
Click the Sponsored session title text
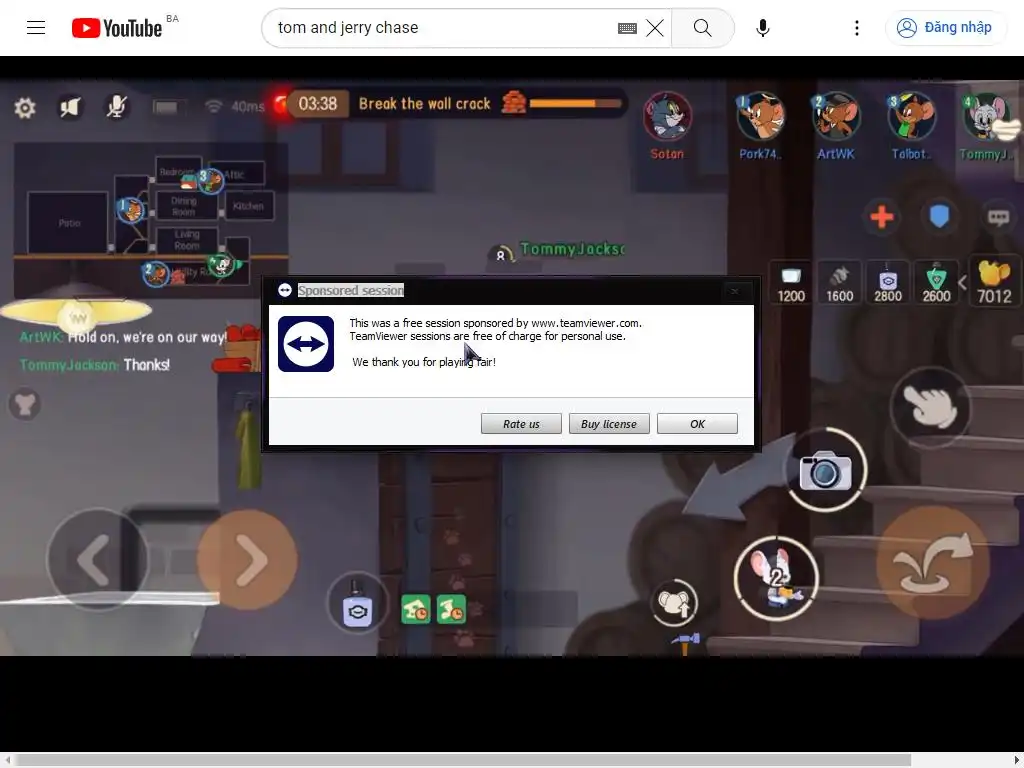(351, 290)
